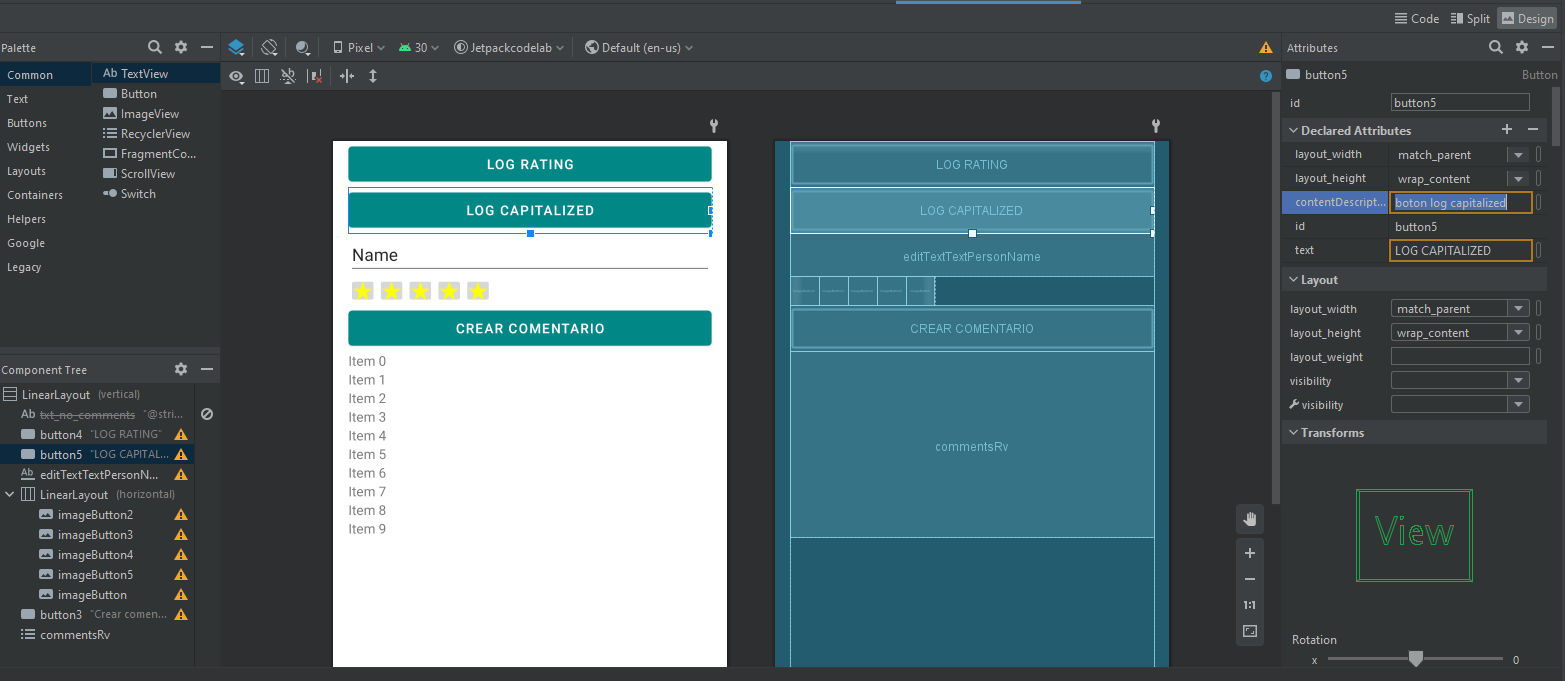Open the View Options eye menu
This screenshot has height=681, width=1565.
coord(236,76)
